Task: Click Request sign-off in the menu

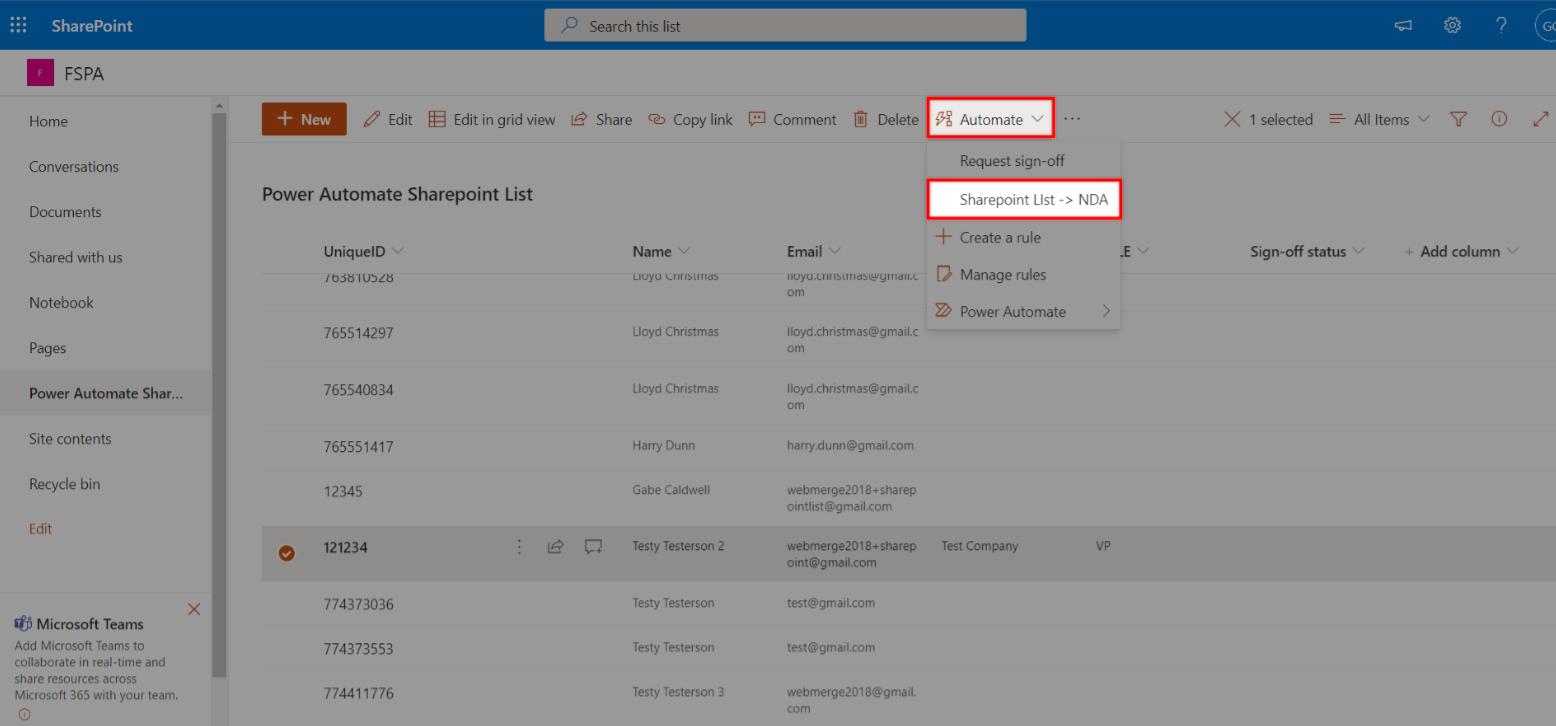Action: click(1012, 160)
